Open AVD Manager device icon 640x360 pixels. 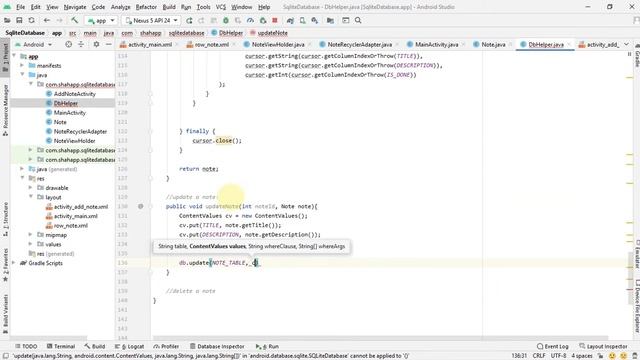(x=302, y=20)
